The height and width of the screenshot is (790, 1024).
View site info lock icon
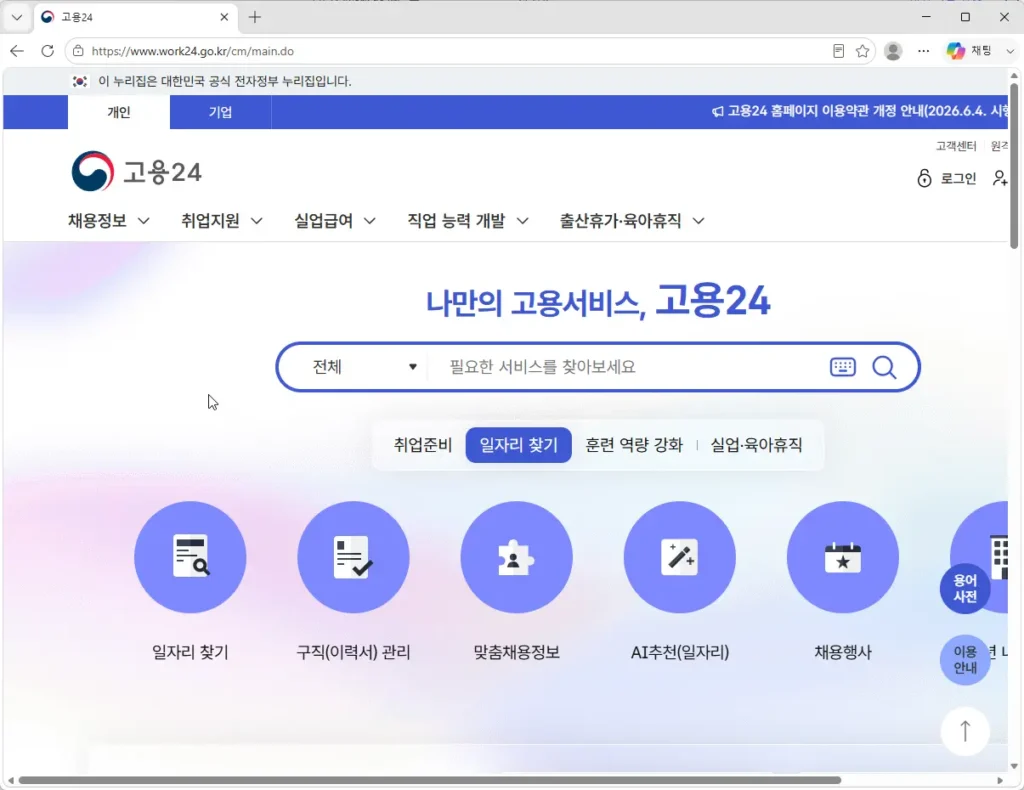point(78,51)
